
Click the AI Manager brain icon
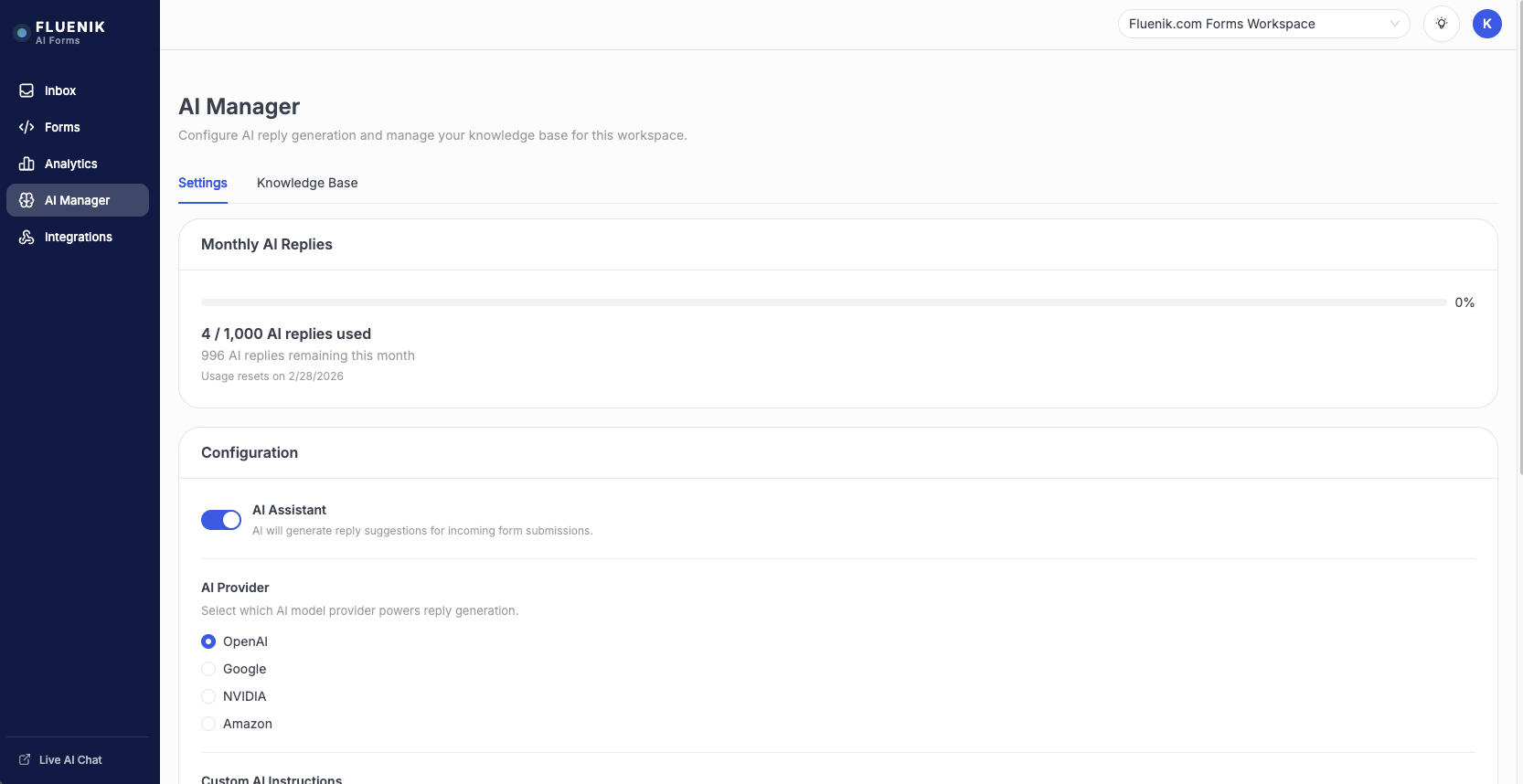27,200
